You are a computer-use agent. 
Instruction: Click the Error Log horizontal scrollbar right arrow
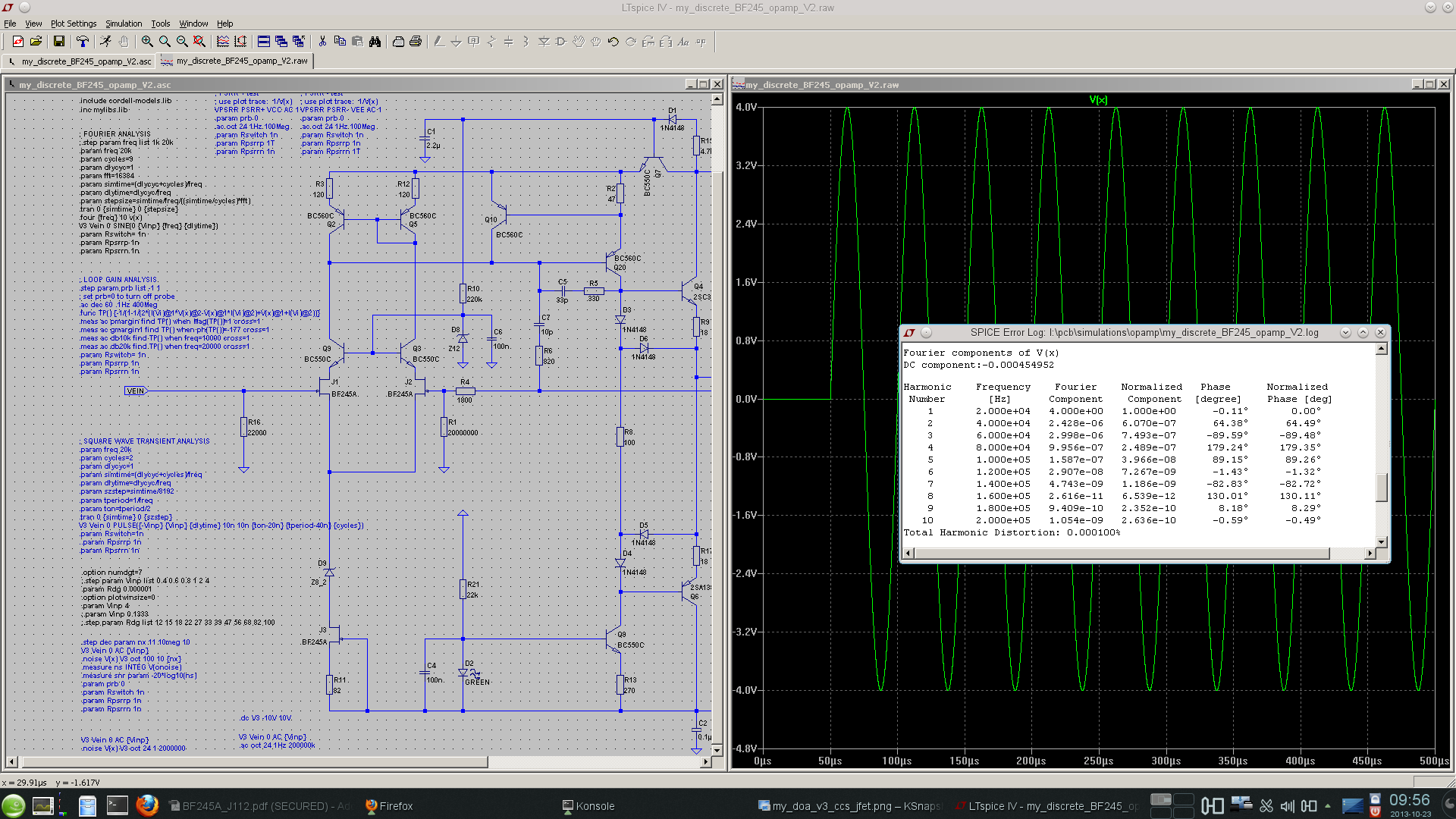coord(1370,554)
